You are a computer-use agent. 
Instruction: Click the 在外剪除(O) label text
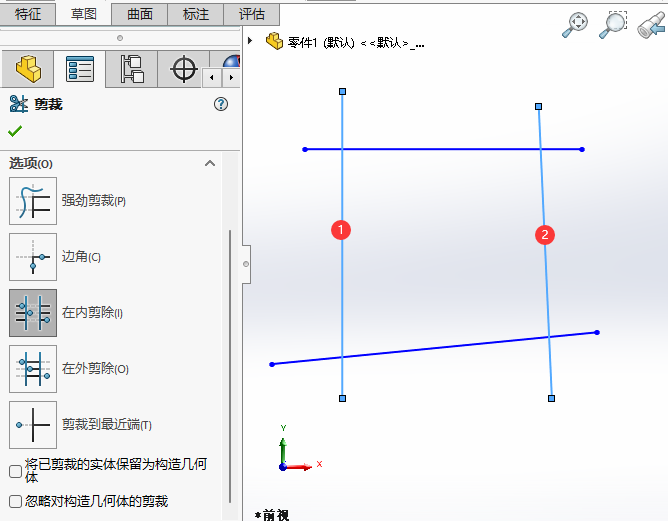pyautogui.click(x=95, y=368)
